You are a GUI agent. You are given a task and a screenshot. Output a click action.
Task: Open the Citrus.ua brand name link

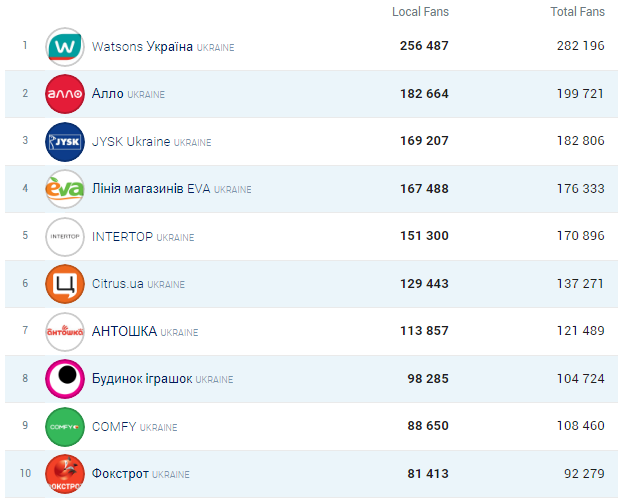click(118, 284)
